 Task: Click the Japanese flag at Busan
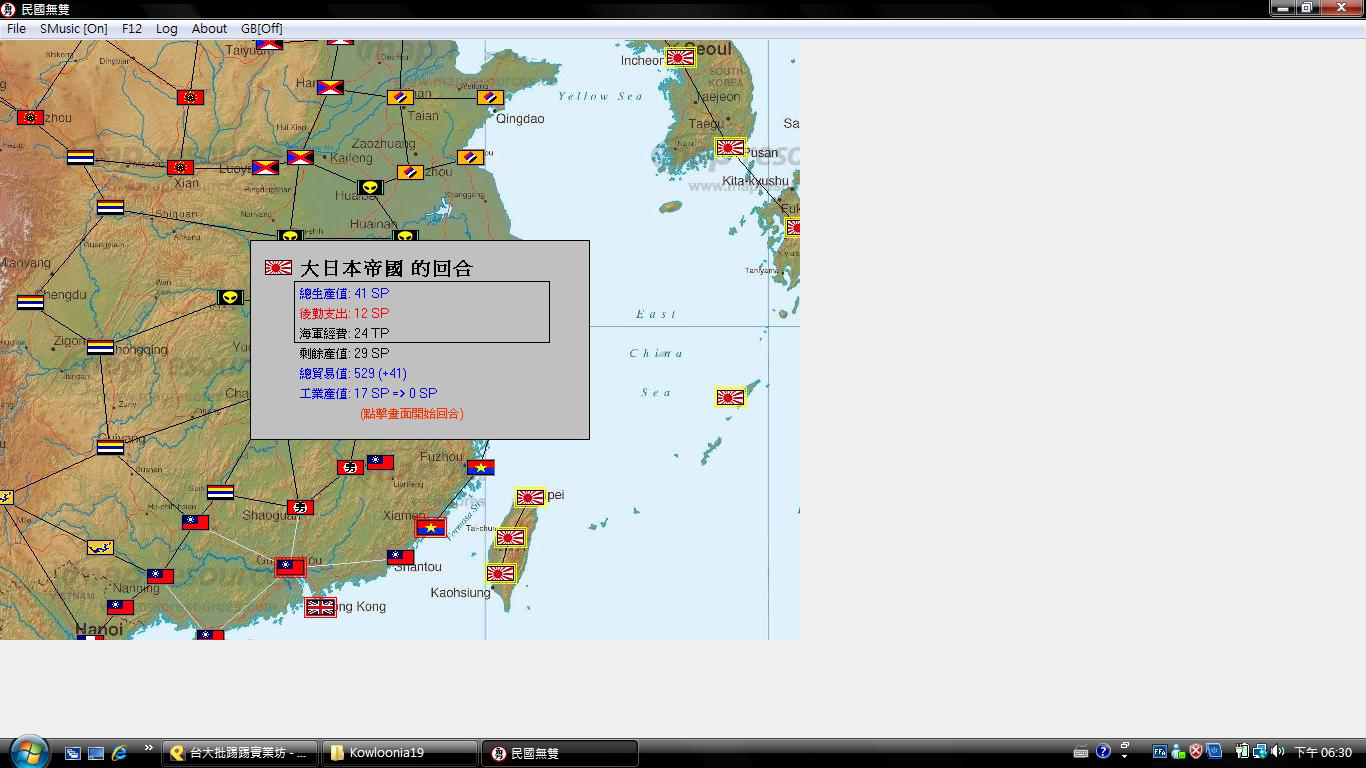click(x=731, y=147)
